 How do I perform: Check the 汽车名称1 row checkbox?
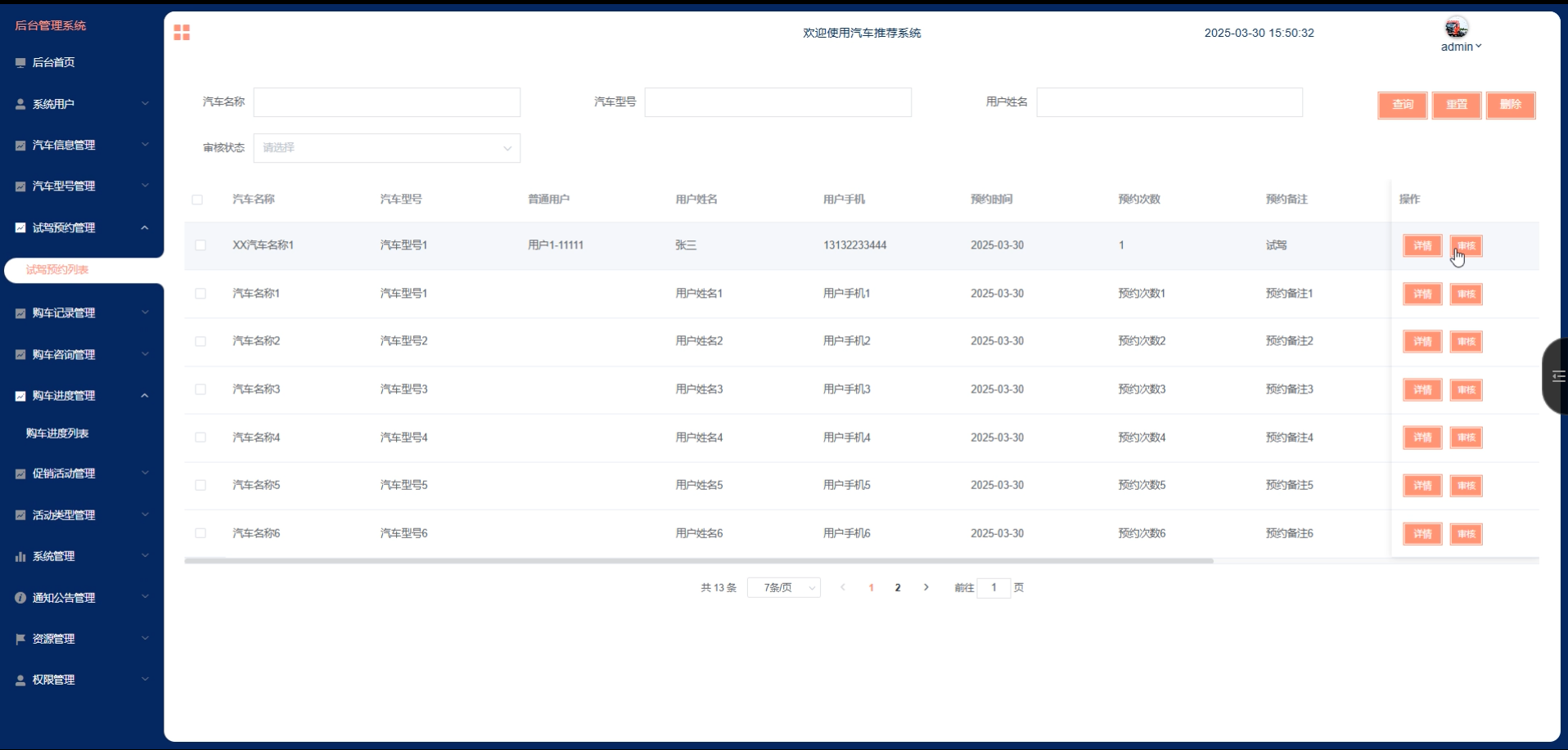(x=201, y=293)
